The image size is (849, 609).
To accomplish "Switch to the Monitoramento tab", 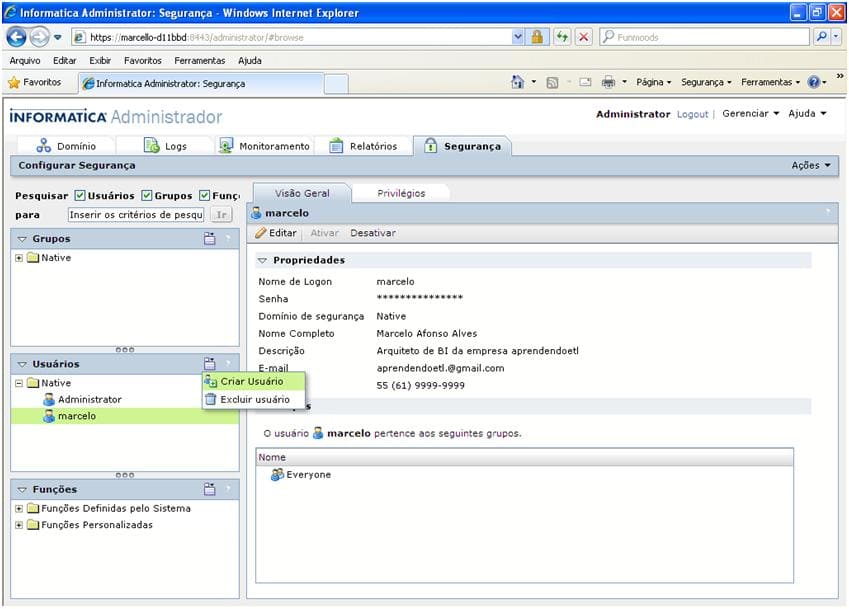I will (264, 146).
